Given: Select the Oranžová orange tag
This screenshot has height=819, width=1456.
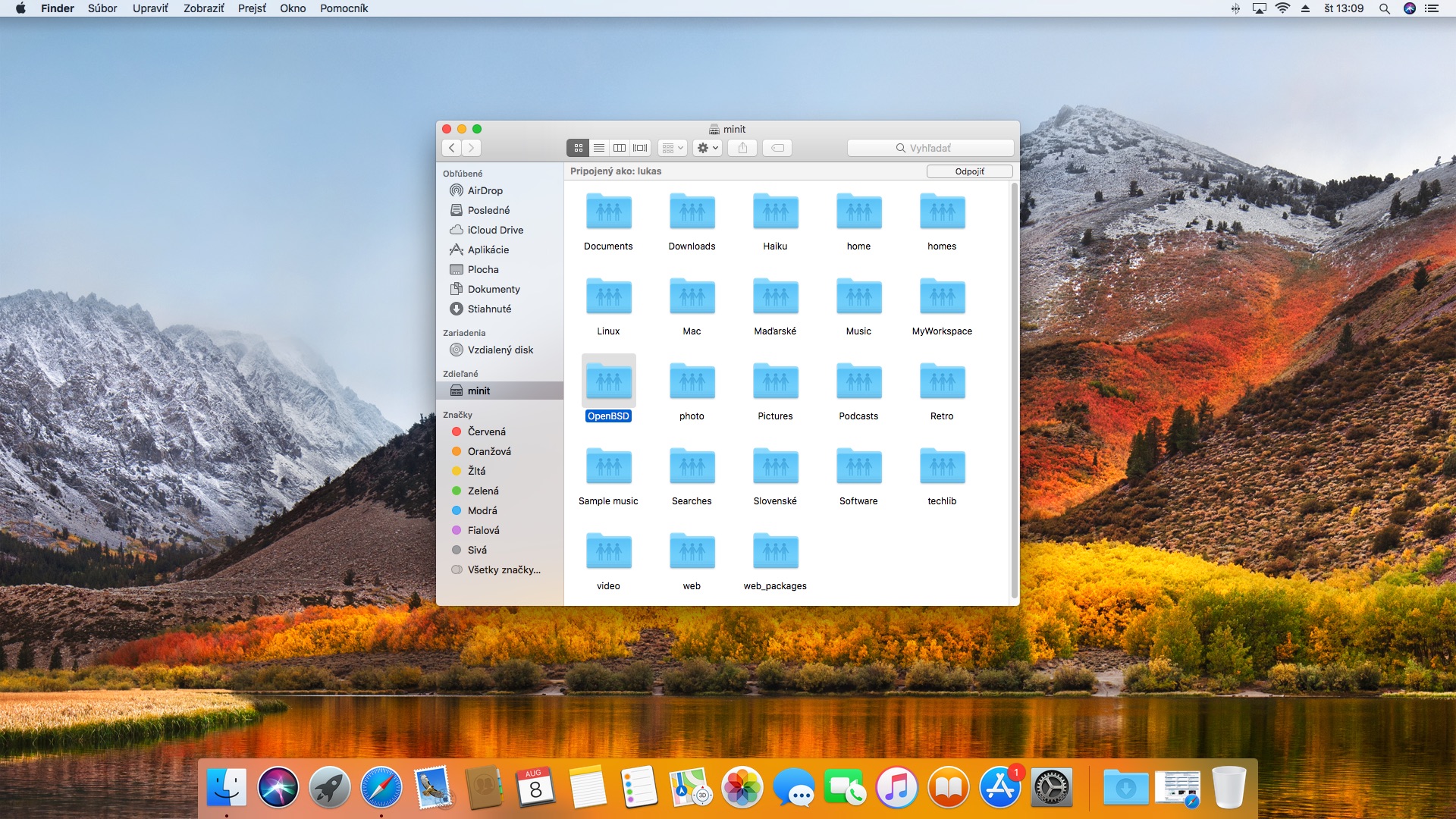Looking at the screenshot, I should tap(500, 451).
